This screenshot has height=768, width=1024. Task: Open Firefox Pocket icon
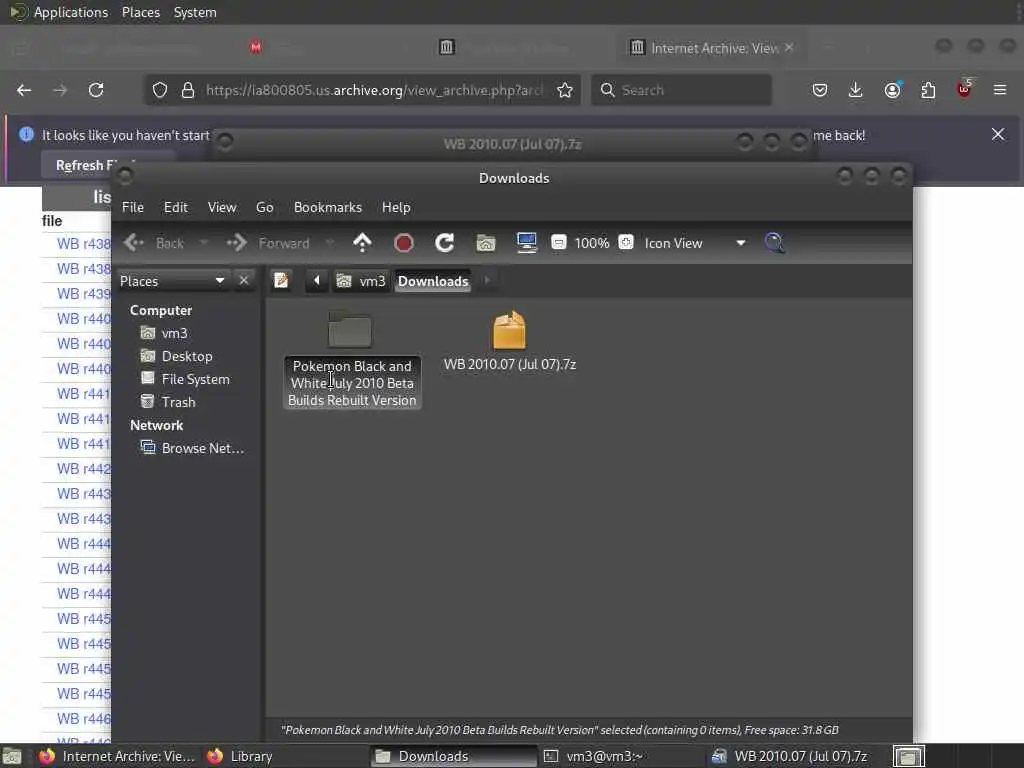[x=820, y=90]
